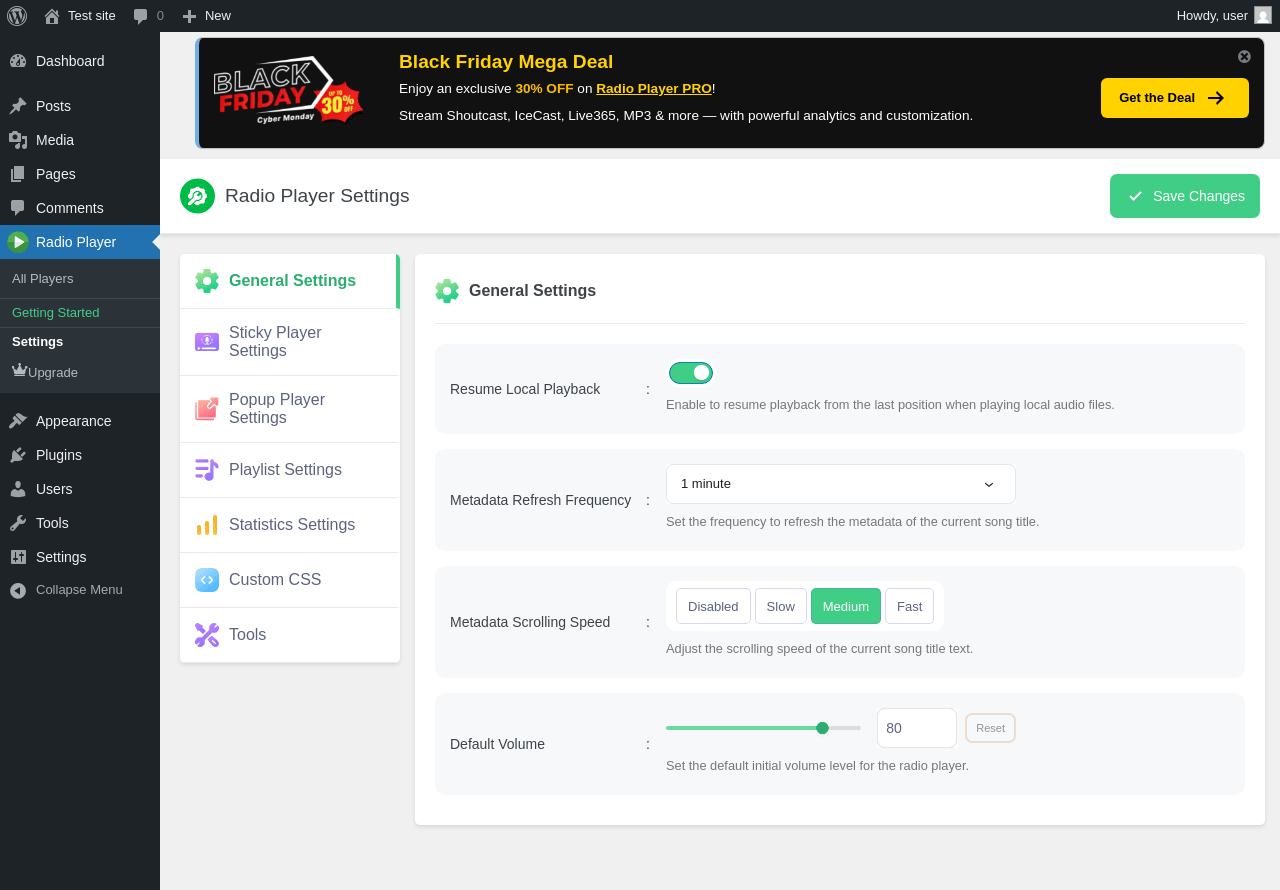
Task: Click Save Changes button
Action: click(x=1185, y=196)
